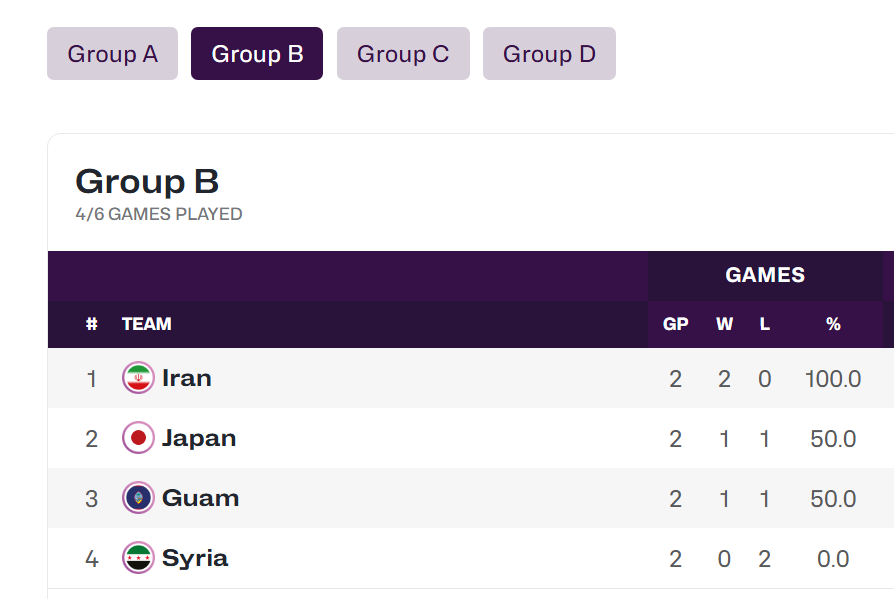This screenshot has height=599, width=894.
Task: Click the L losses column header
Action: (x=765, y=324)
